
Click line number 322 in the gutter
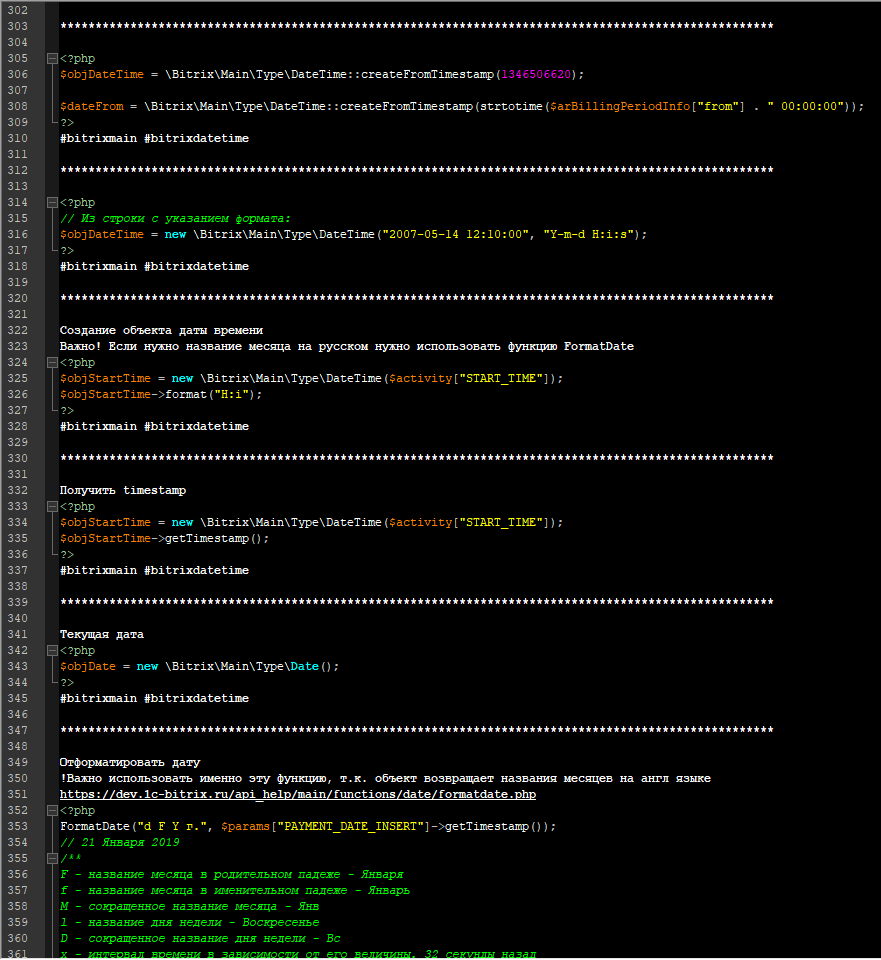19,330
